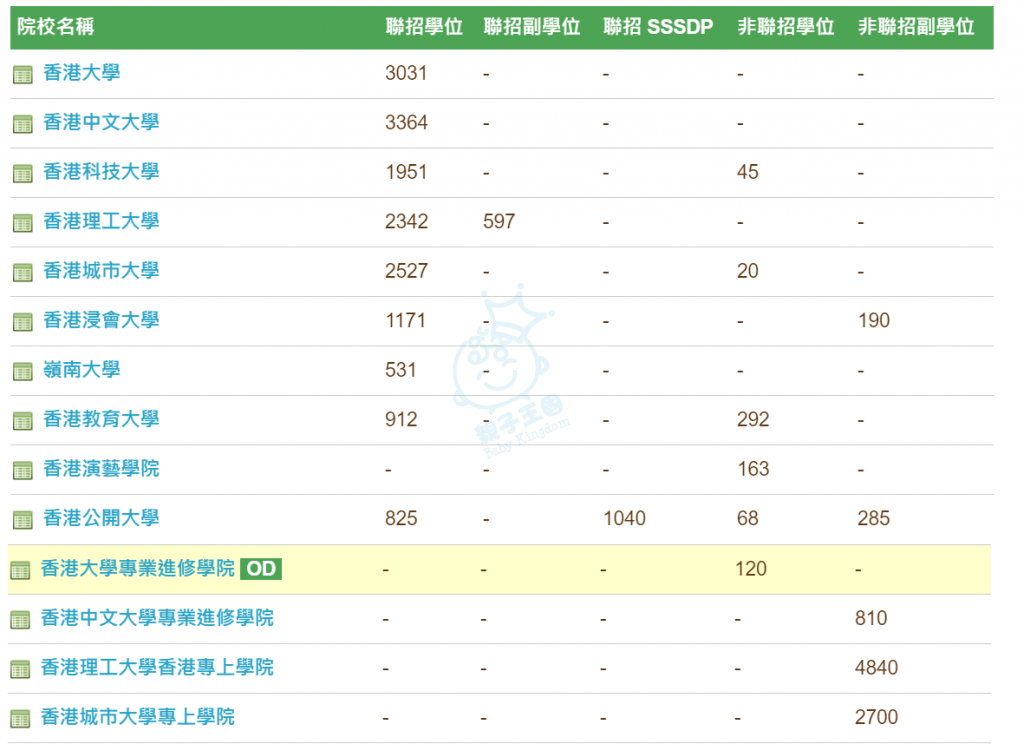Click the table icon beside 香港中文大學

pos(23,124)
